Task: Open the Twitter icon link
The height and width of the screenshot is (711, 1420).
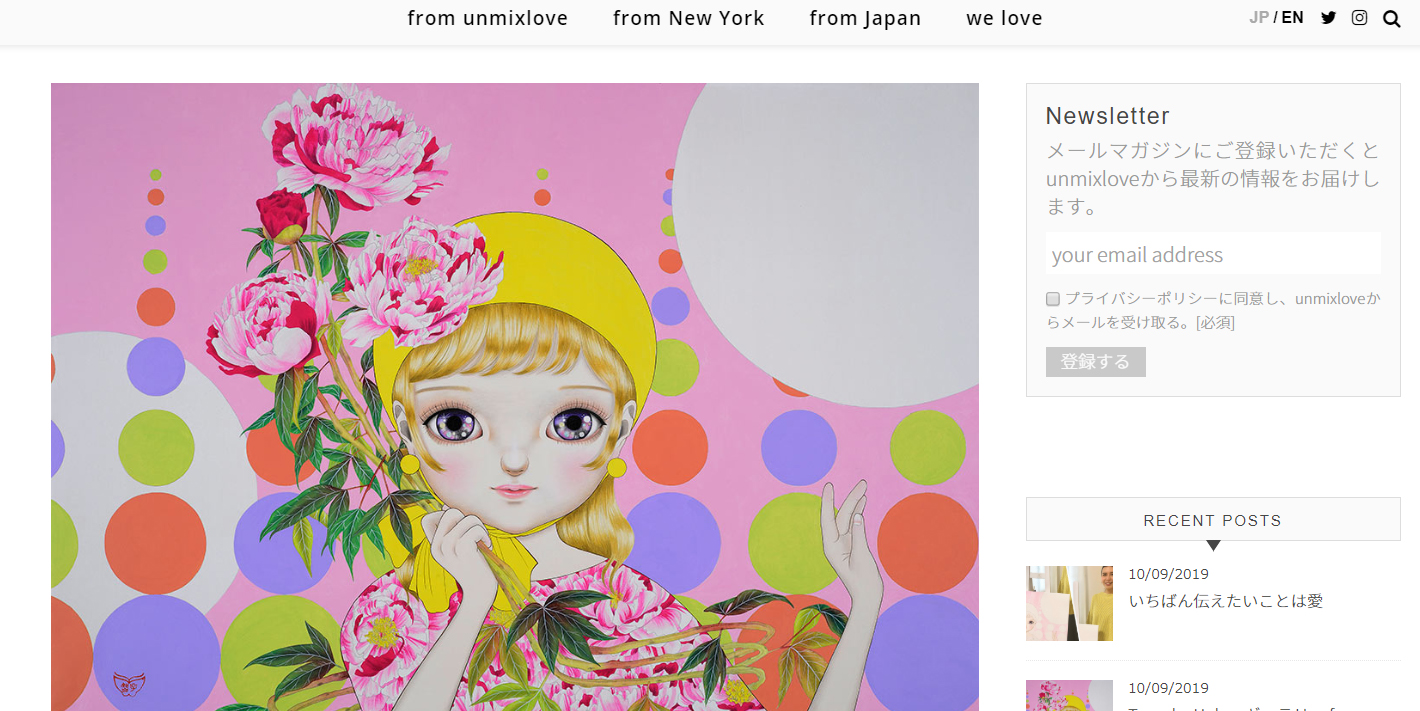Action: coord(1328,17)
